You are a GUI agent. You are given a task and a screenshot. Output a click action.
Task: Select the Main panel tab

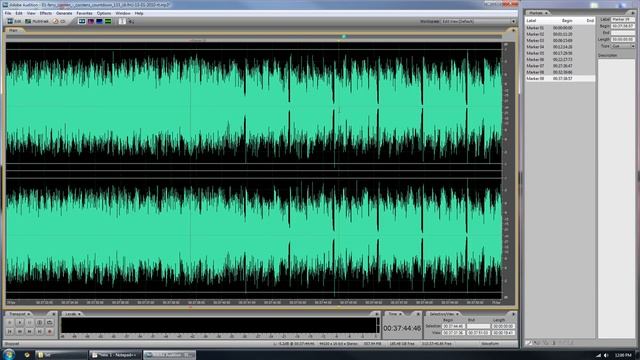point(13,30)
